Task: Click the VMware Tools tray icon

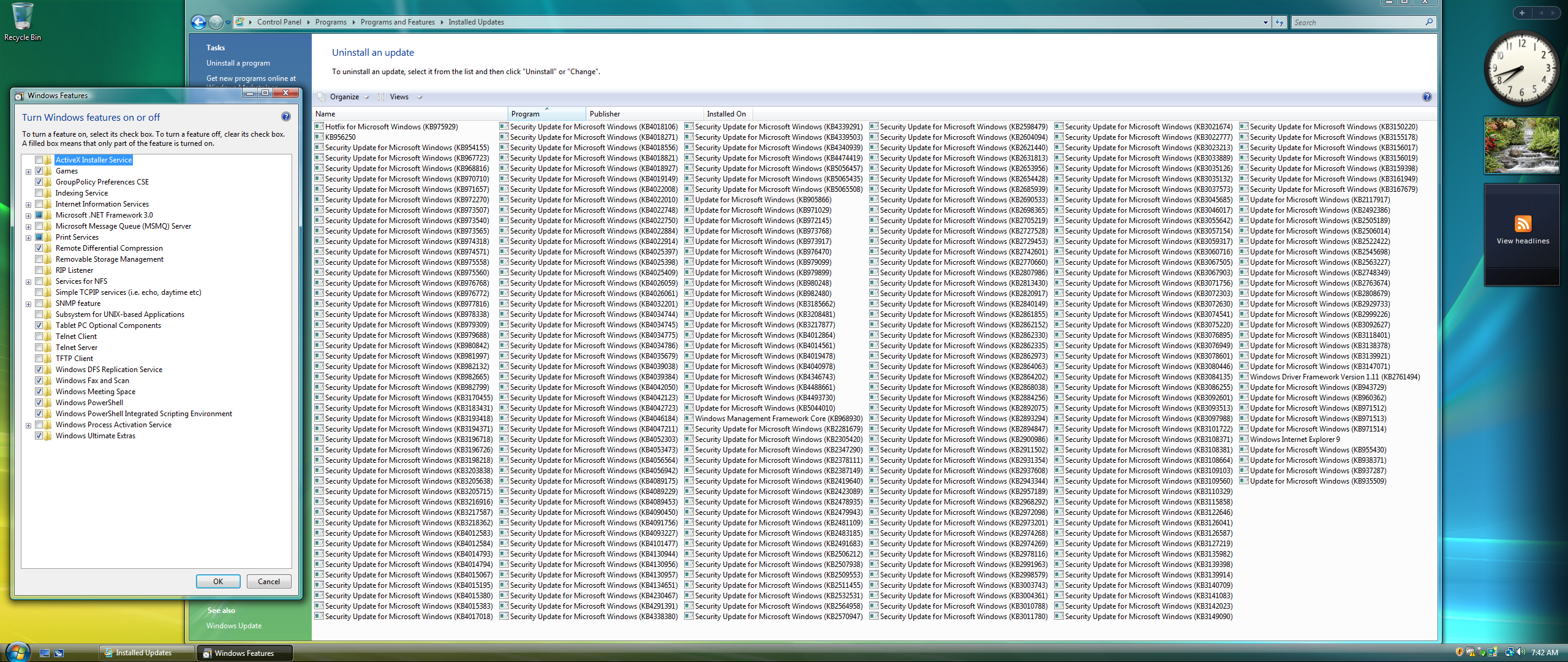Action: 1471,652
